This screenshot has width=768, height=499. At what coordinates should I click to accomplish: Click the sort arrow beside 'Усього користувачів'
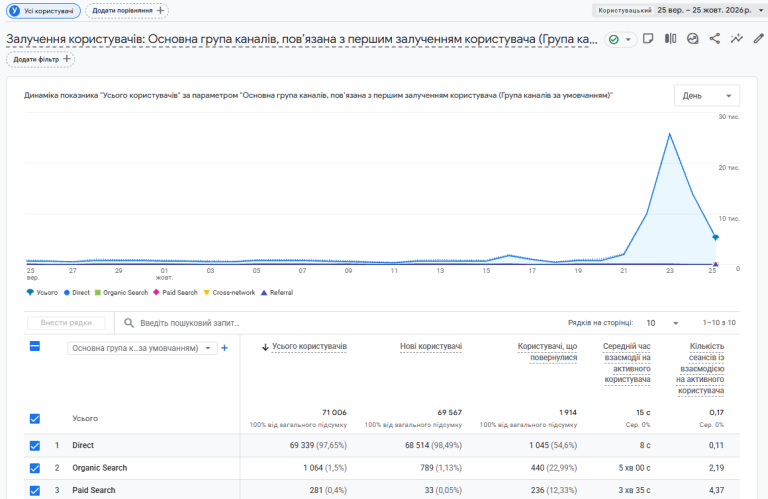pos(265,347)
